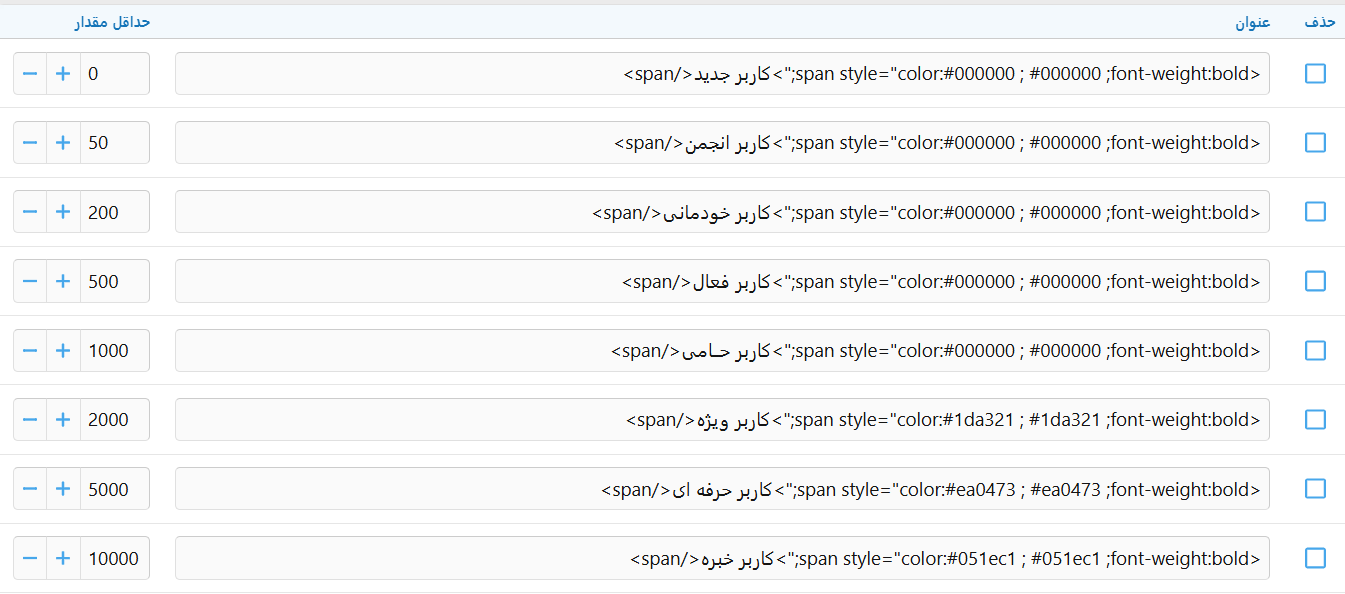Click title field with color #ea0473

coord(721,489)
